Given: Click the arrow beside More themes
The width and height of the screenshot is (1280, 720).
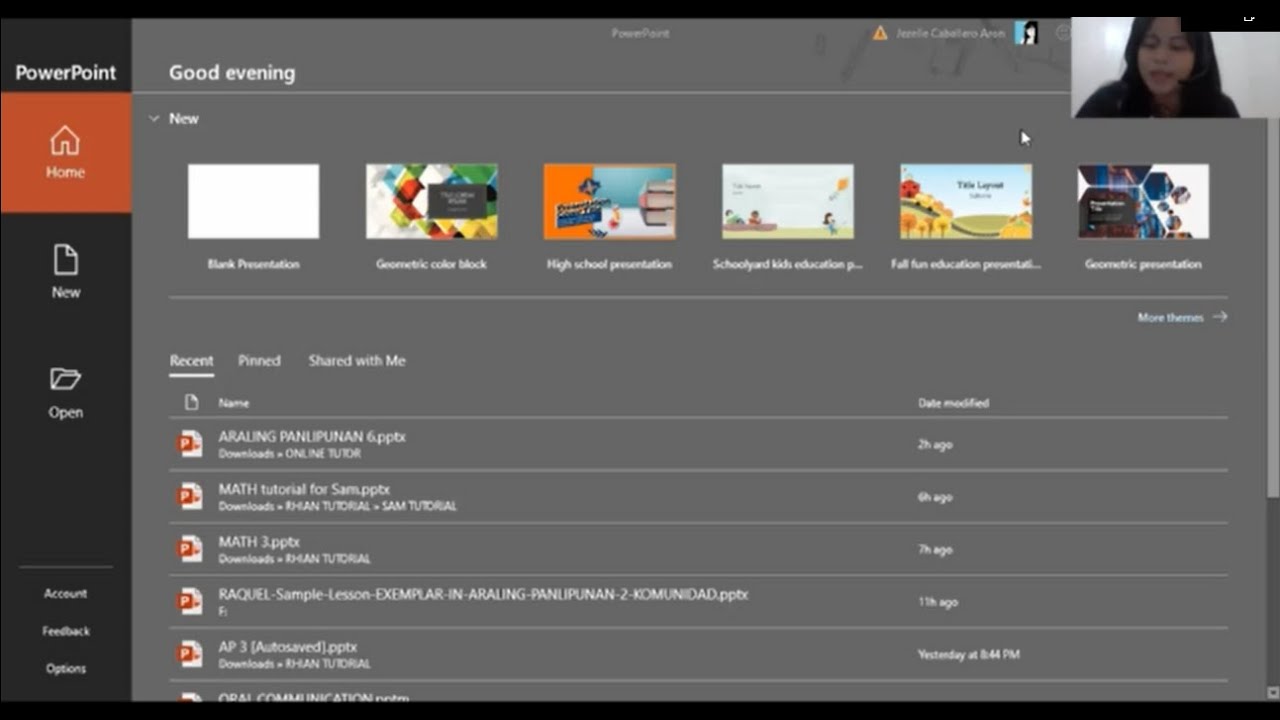Looking at the screenshot, I should 1219,317.
